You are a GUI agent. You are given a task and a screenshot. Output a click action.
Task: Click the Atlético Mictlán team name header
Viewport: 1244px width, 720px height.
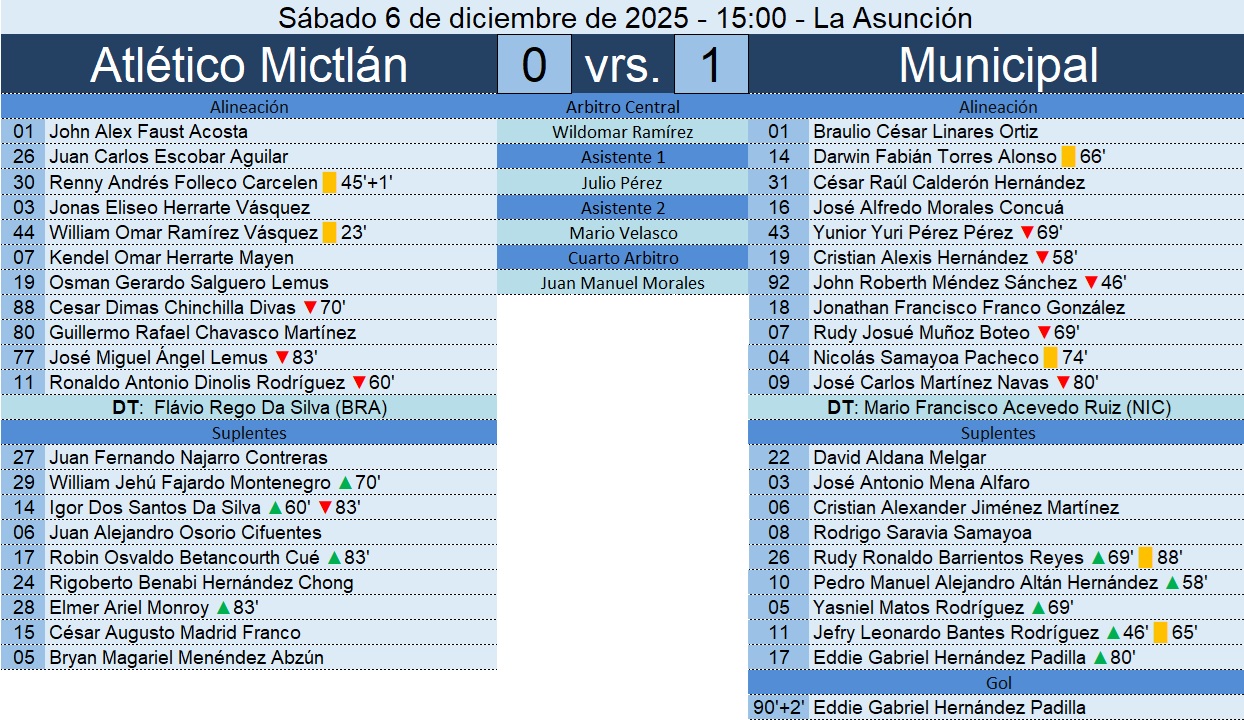coord(249,65)
